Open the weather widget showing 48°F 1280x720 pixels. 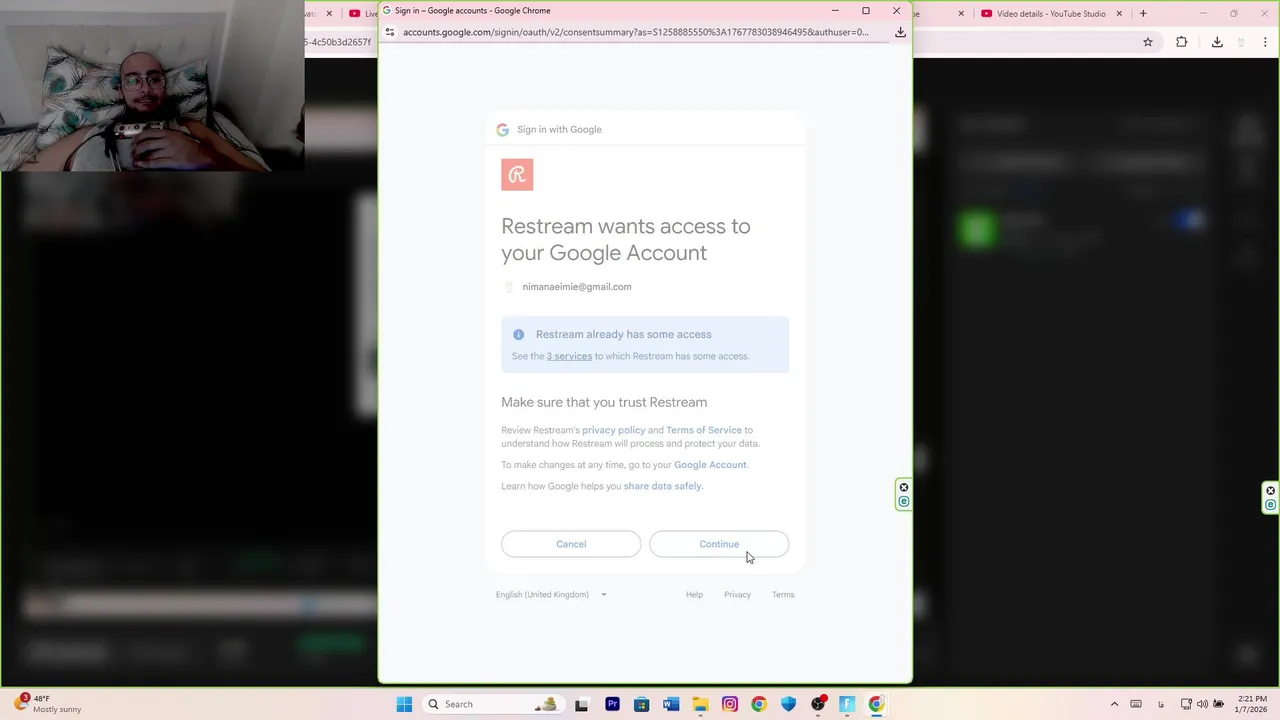tap(48, 704)
